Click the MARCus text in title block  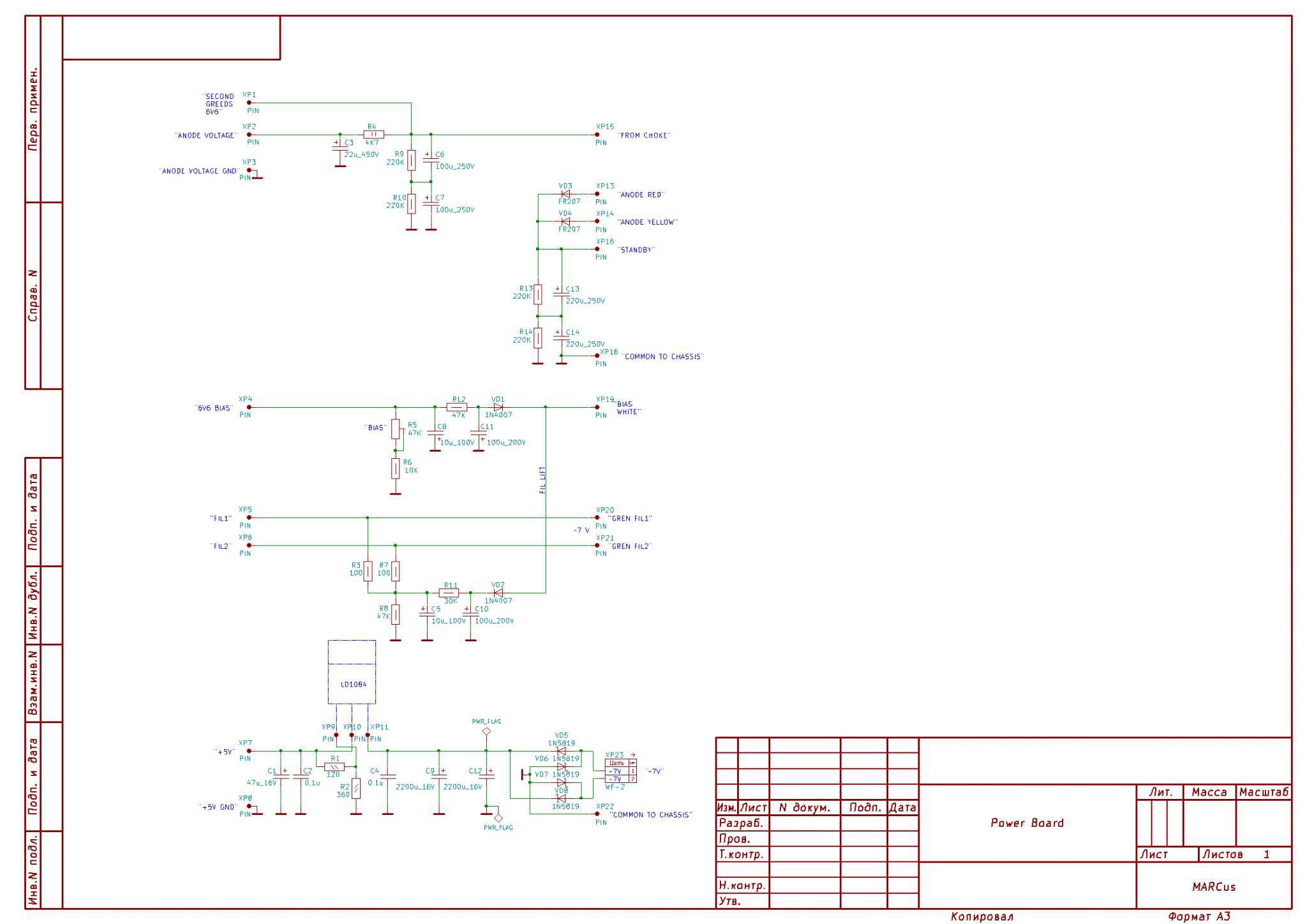click(1213, 886)
